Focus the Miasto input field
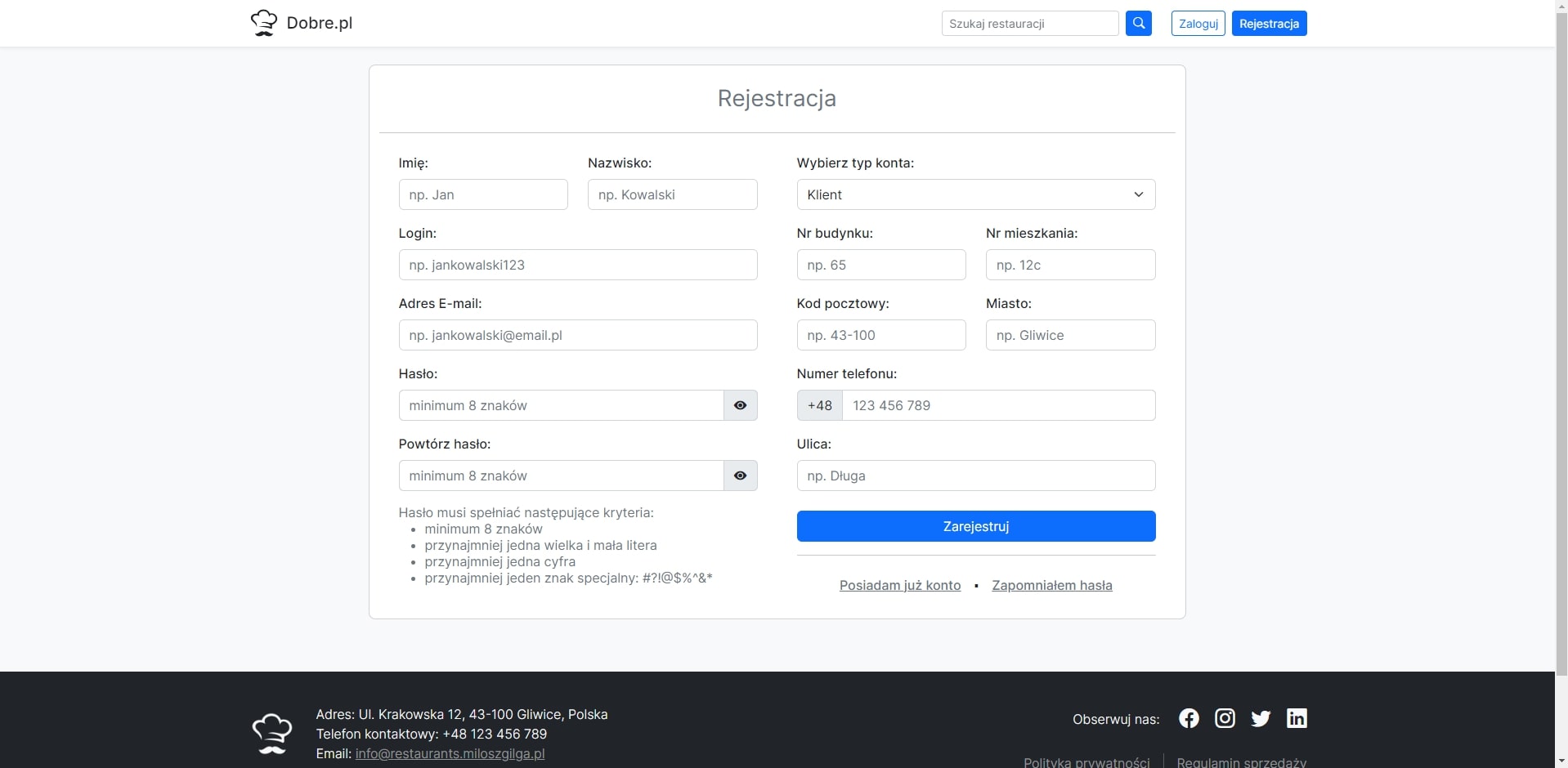Viewport: 1568px width, 768px height. (x=1071, y=335)
